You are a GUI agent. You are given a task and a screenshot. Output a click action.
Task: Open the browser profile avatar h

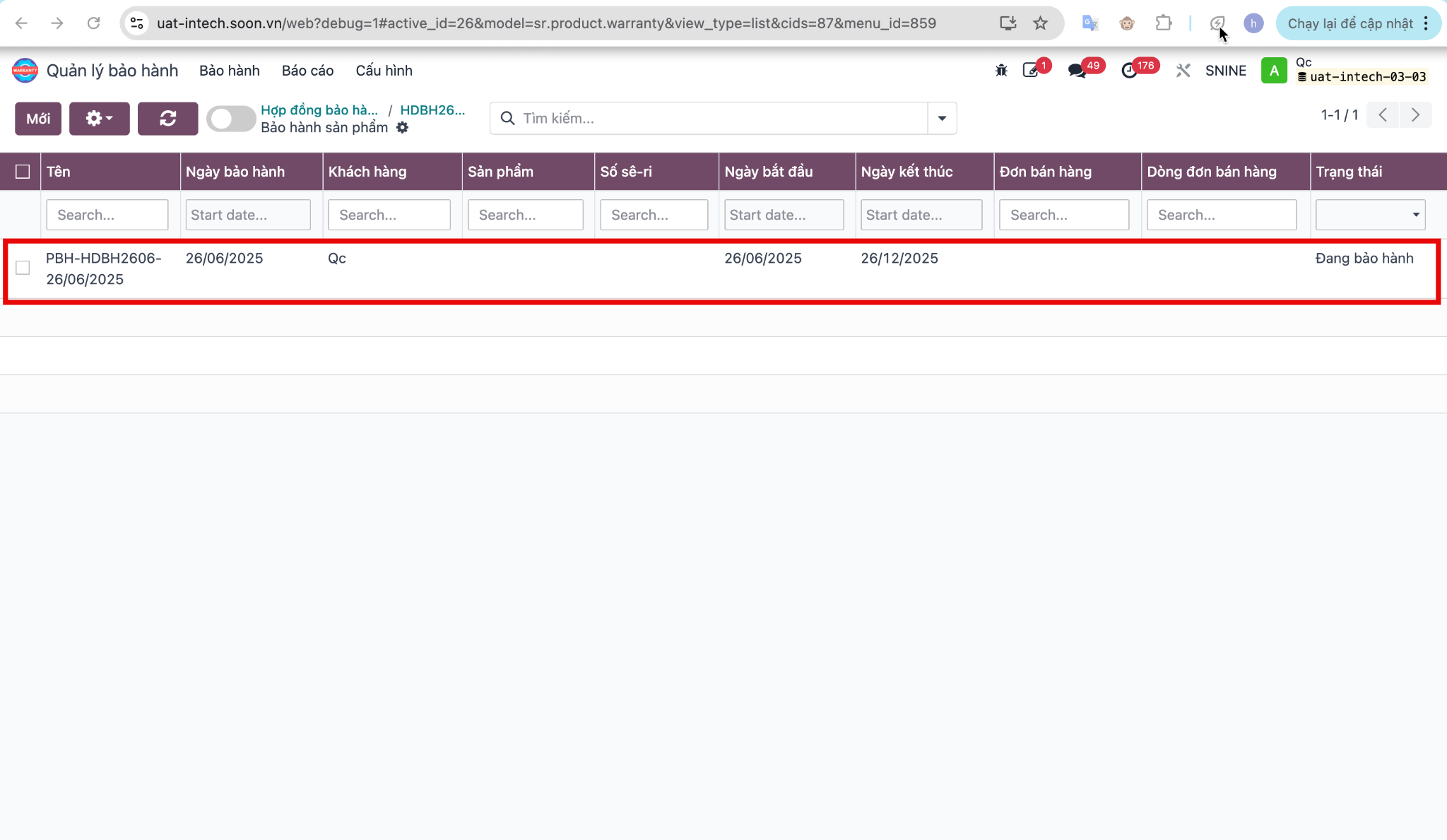(1253, 23)
